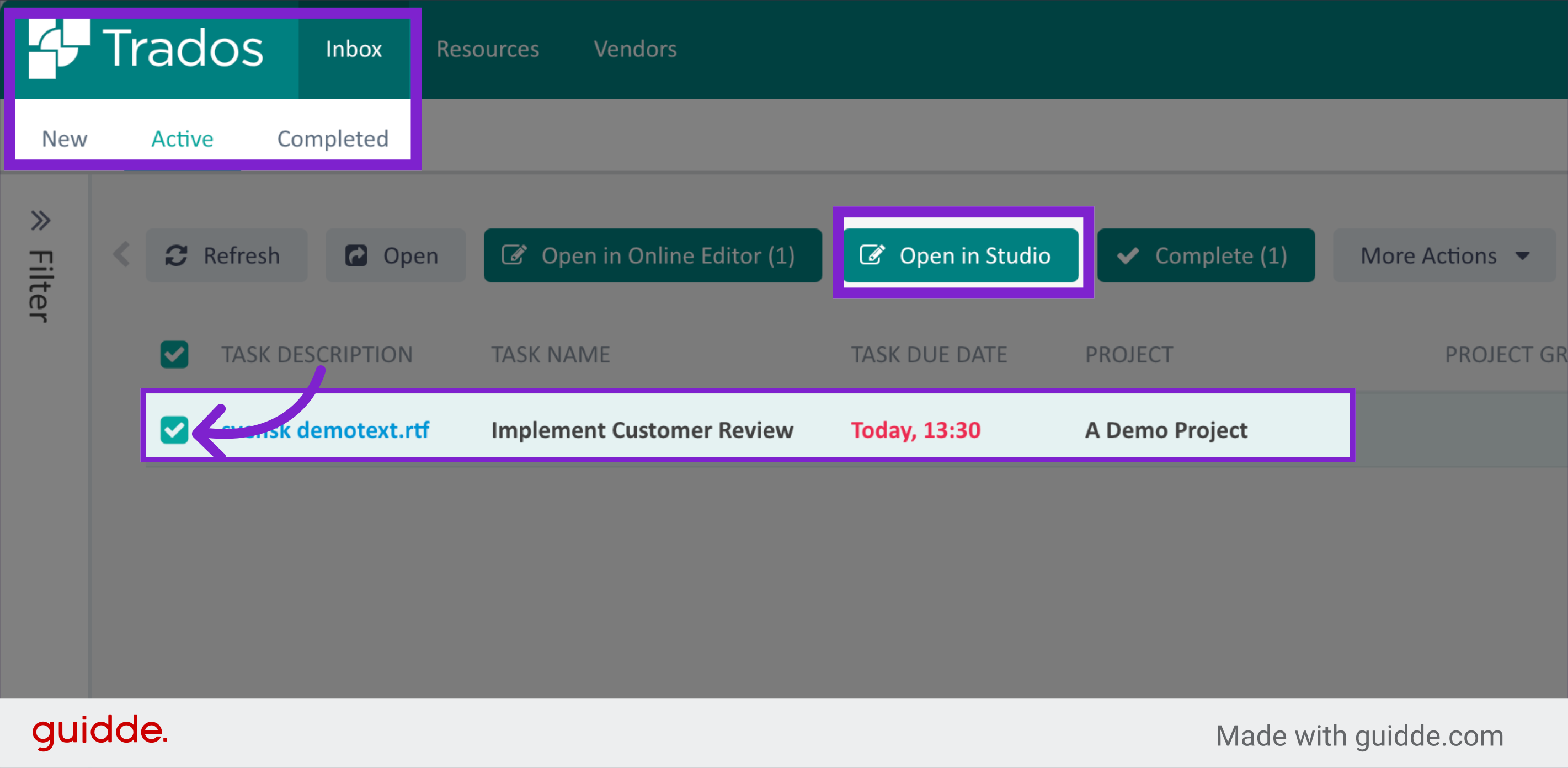Sort by the Task Name column header
Image resolution: width=1568 pixels, height=768 pixels.
point(550,354)
